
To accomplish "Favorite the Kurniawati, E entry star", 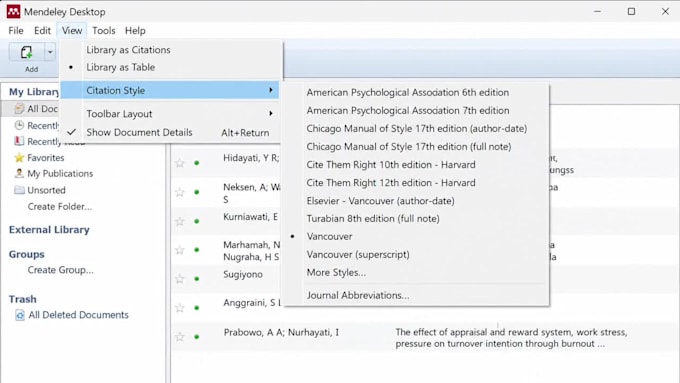I will coord(180,221).
